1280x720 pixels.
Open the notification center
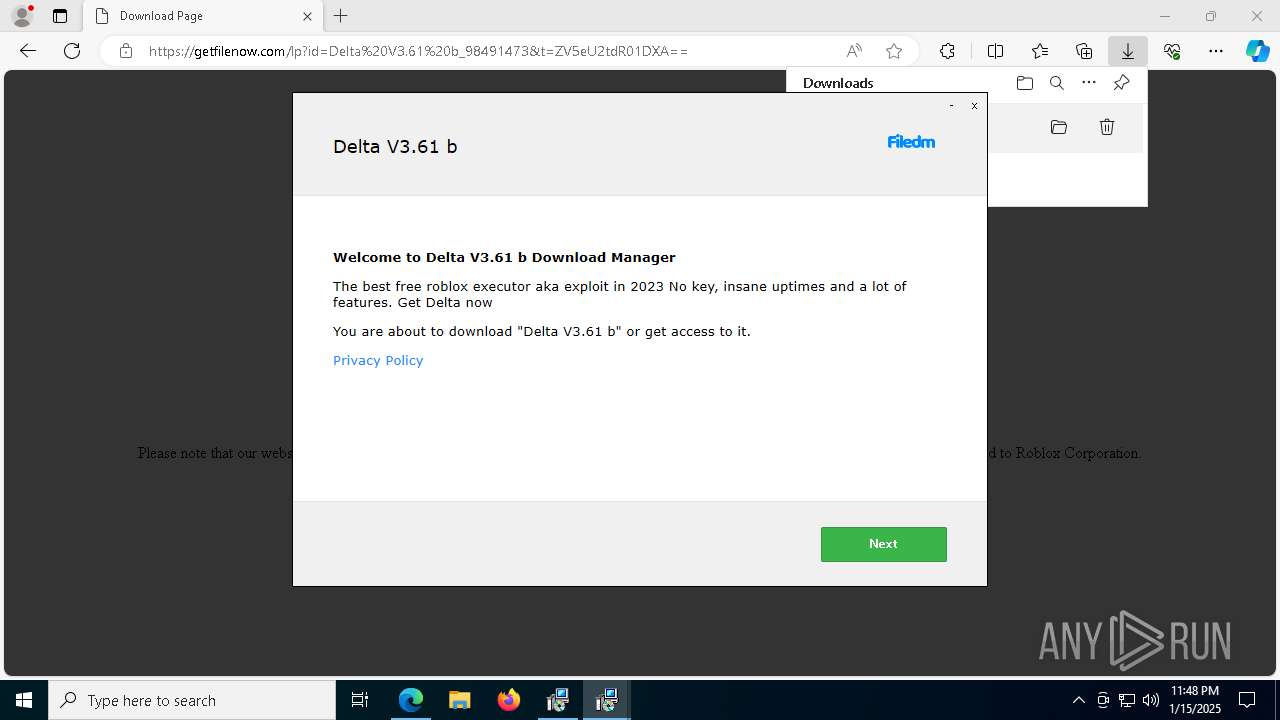coord(1248,700)
